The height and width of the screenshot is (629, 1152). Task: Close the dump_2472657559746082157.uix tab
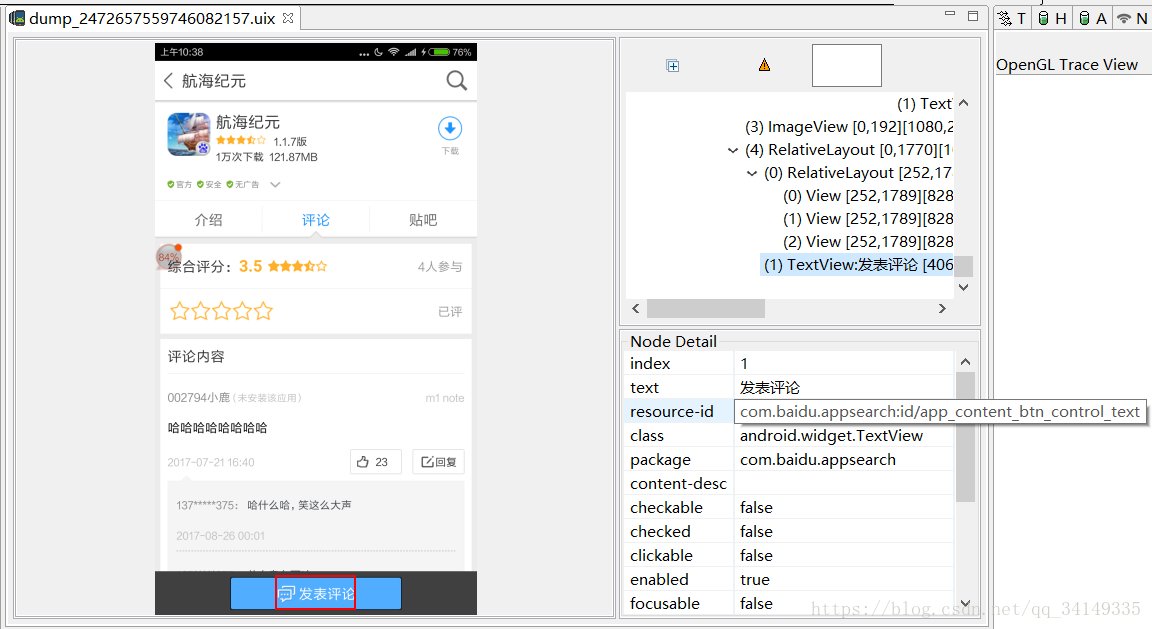point(288,18)
